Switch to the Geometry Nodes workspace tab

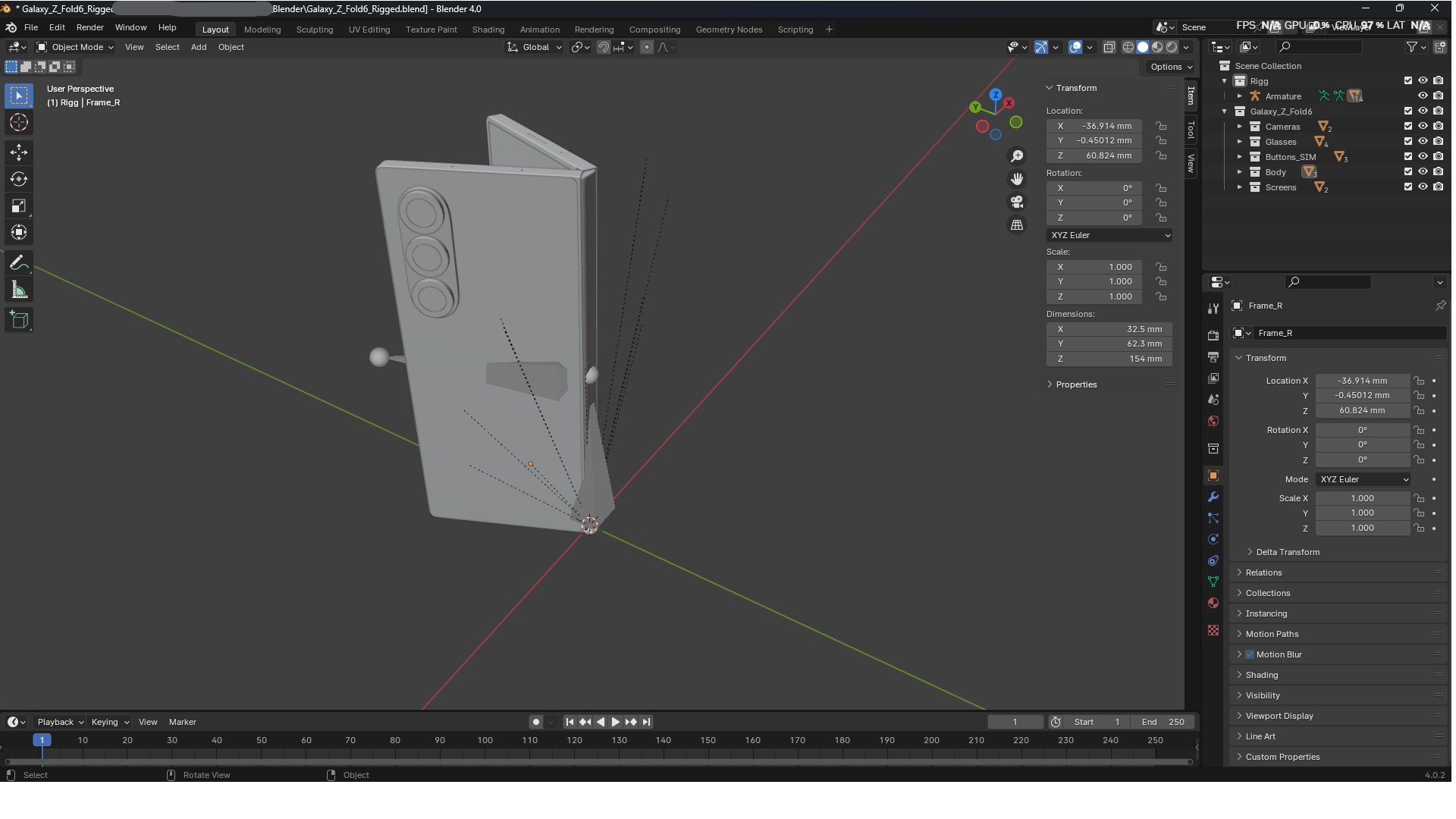coord(729,30)
